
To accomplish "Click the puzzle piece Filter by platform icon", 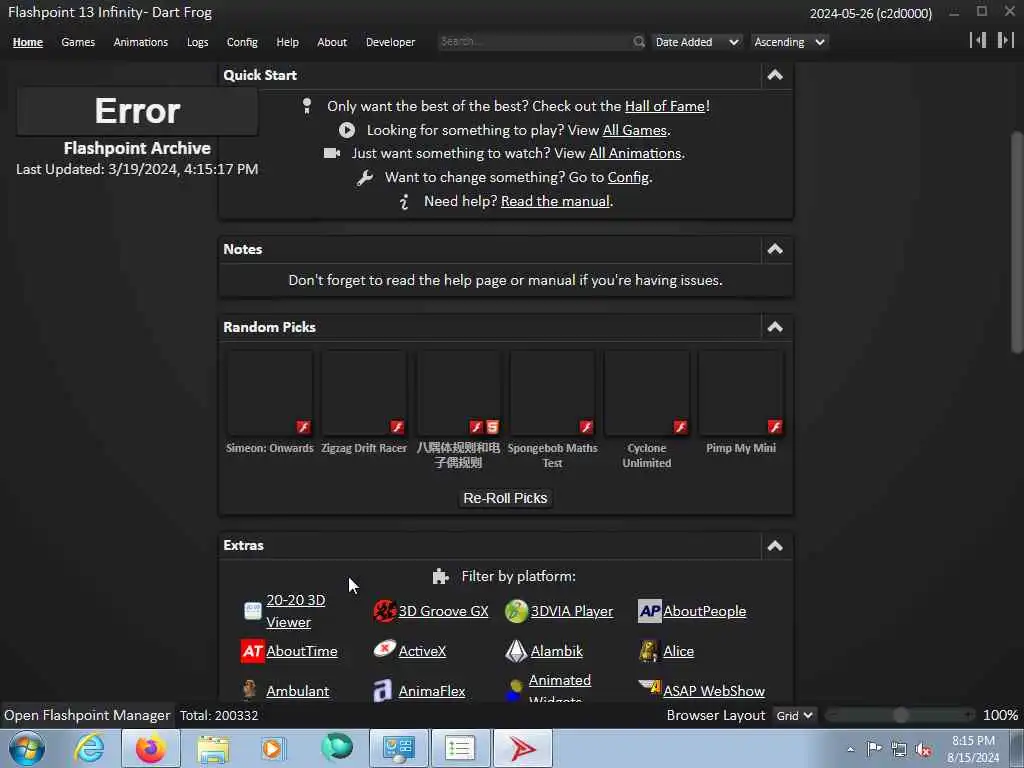I will pyautogui.click(x=441, y=576).
